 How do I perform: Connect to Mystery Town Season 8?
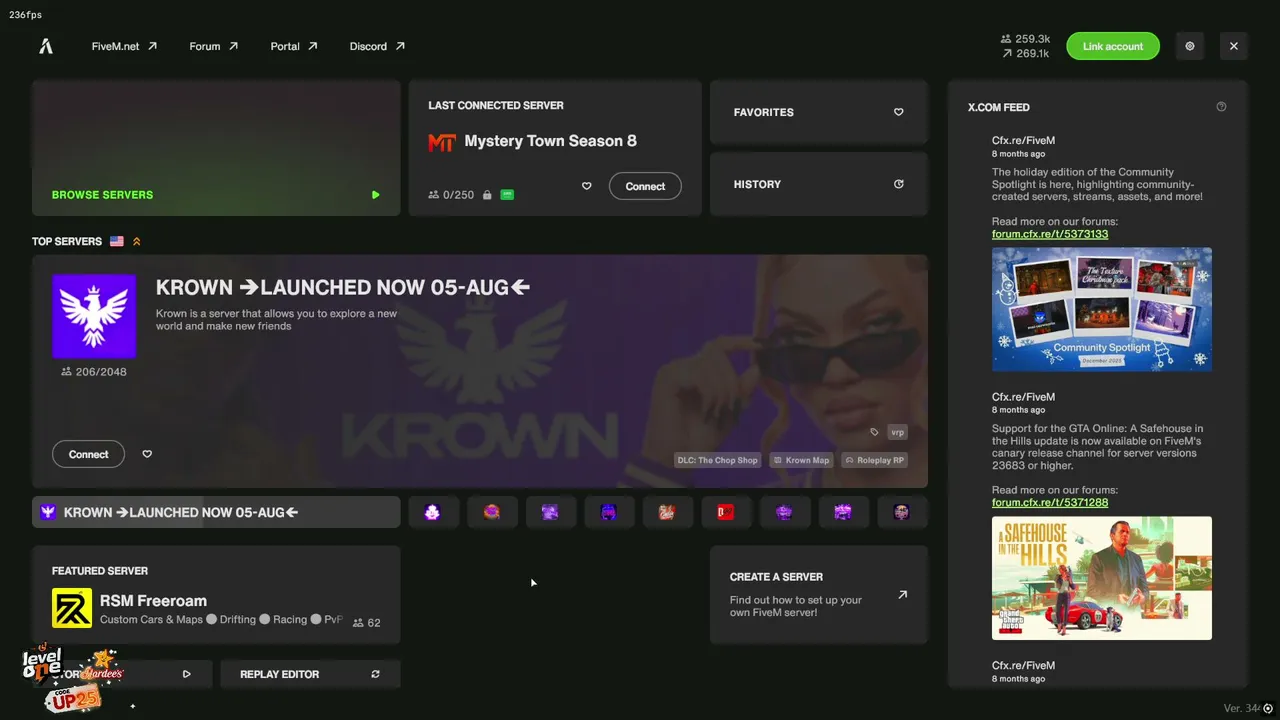tap(645, 186)
